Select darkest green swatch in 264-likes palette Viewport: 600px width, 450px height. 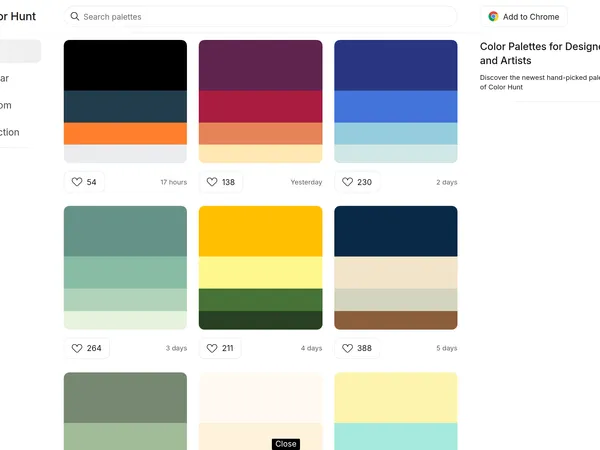(126, 232)
